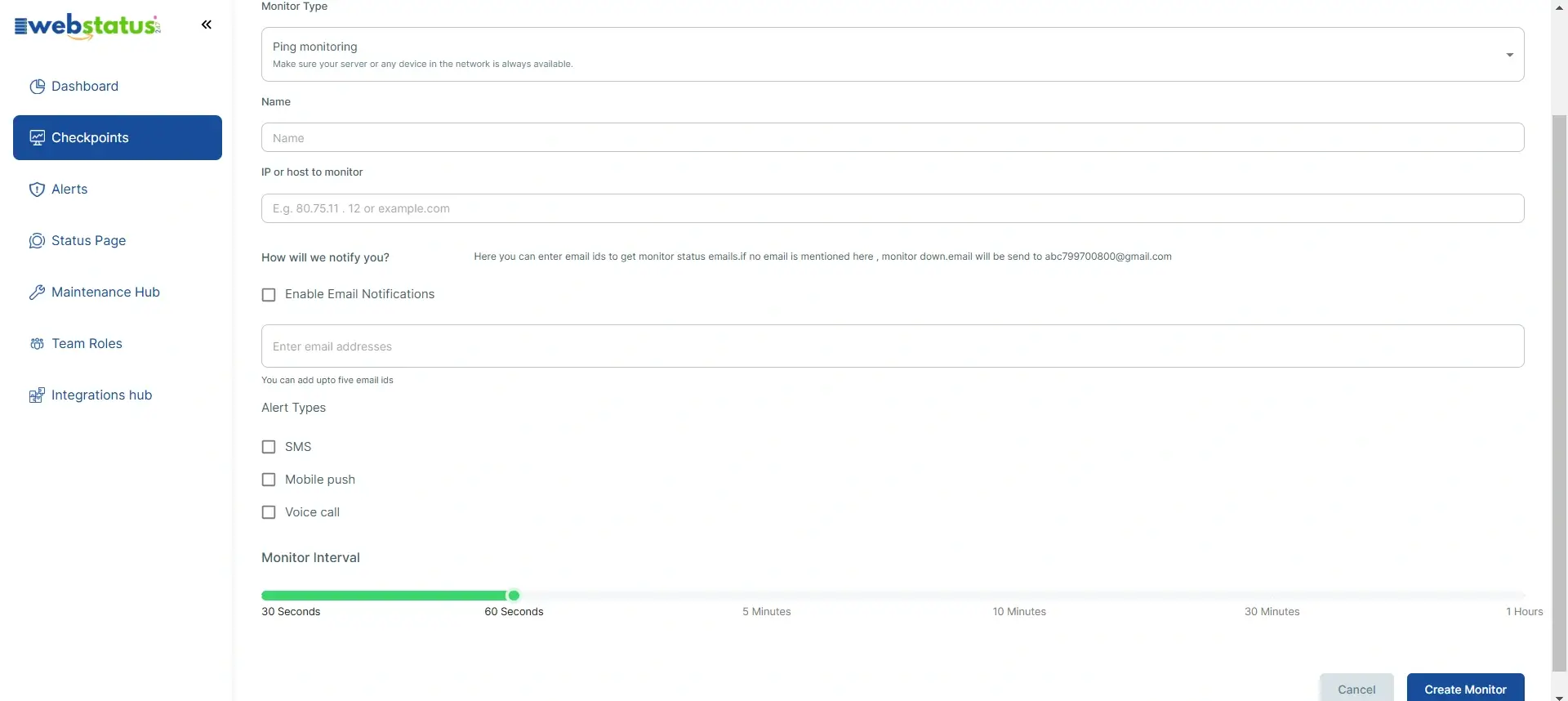1568x701 pixels.
Task: Set interval to 5 Minutes
Action: pyautogui.click(x=766, y=612)
